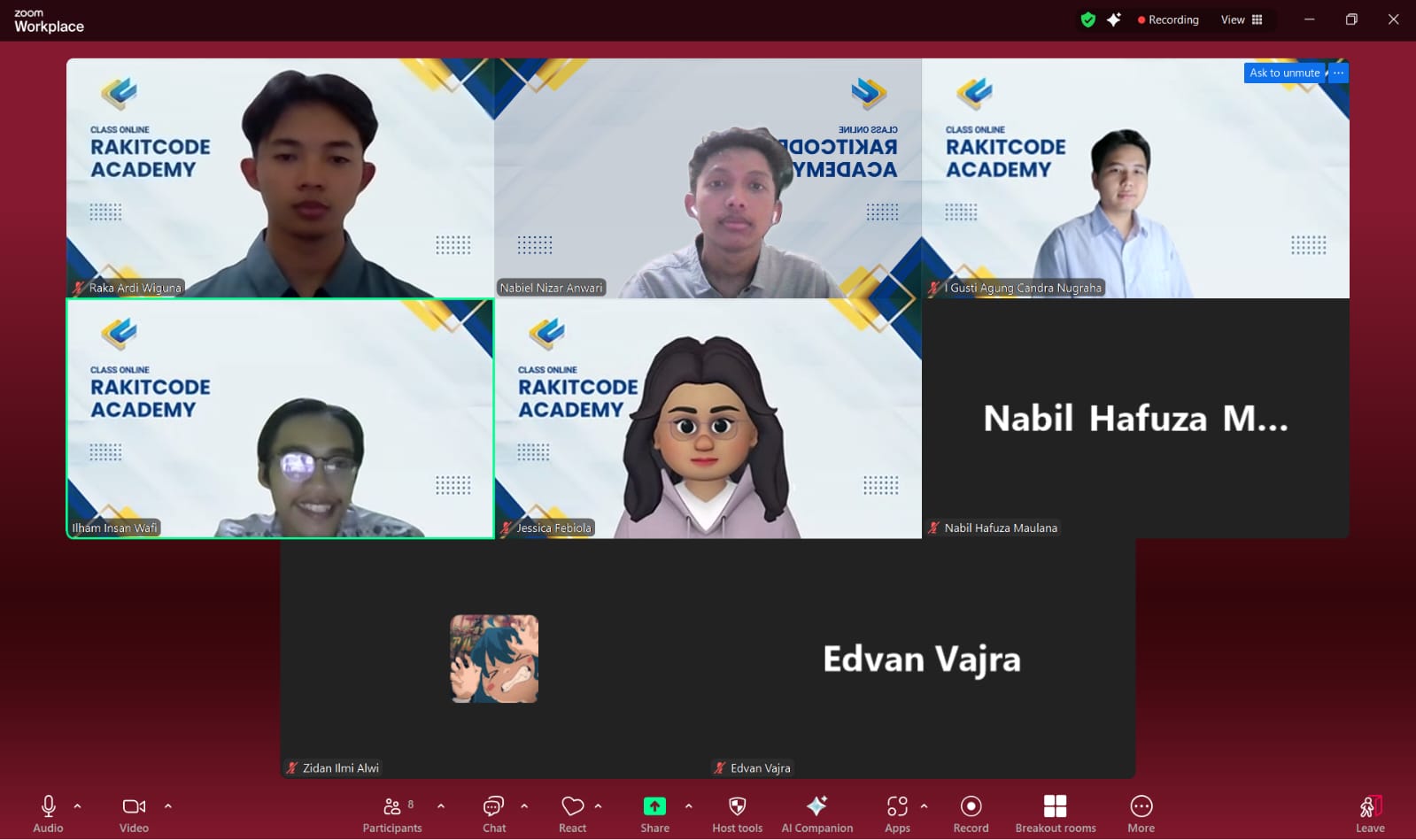Open the Chat panel
Screen dimensions: 1416x840
click(x=494, y=814)
